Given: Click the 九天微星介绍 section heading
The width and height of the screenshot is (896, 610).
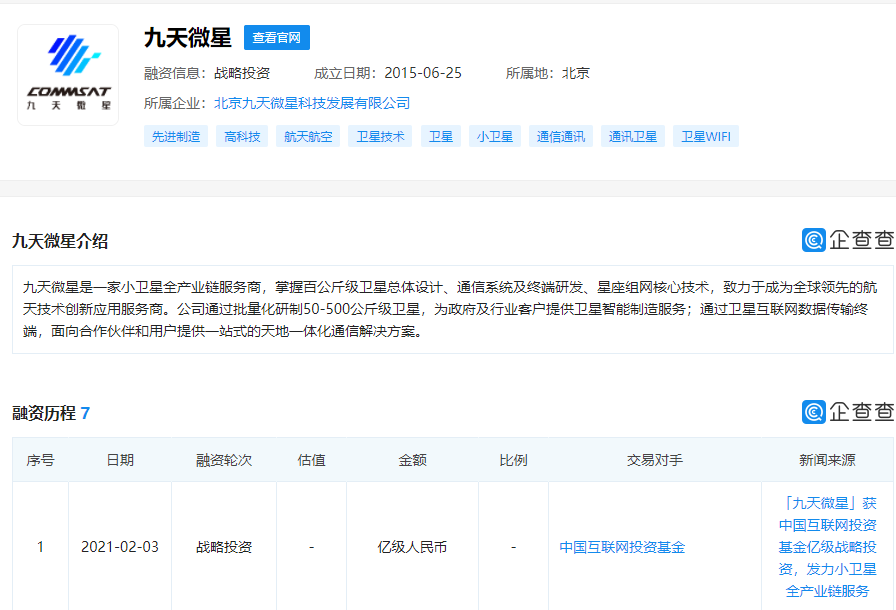Looking at the screenshot, I should click(60, 241).
